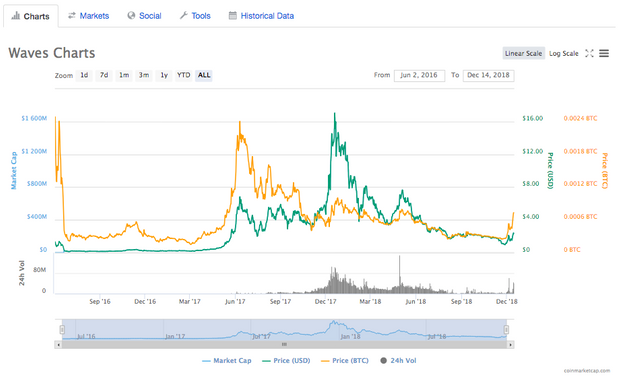Screen dimensions: 640x387
Task: Click the 80M volume axis label
Action: click(x=40, y=270)
